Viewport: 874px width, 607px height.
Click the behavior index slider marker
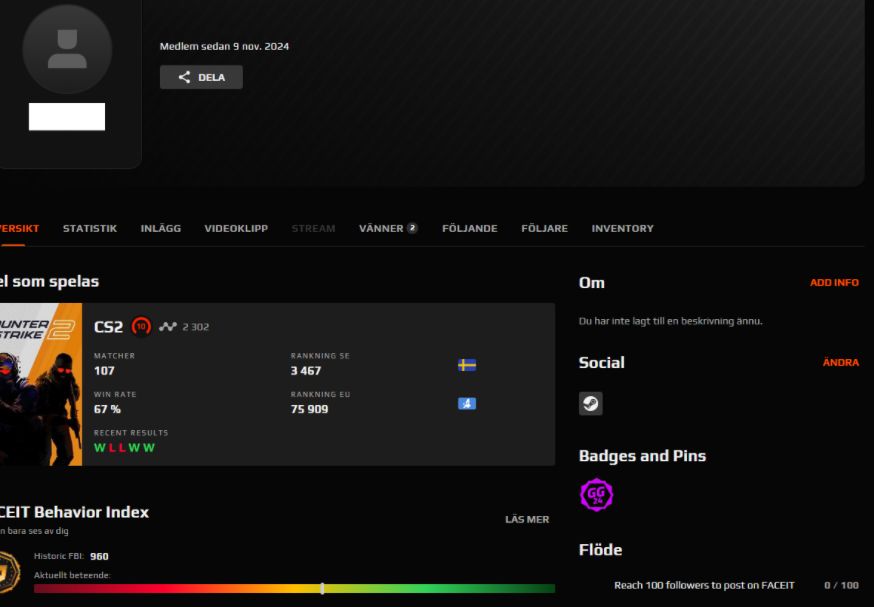pyautogui.click(x=322, y=588)
